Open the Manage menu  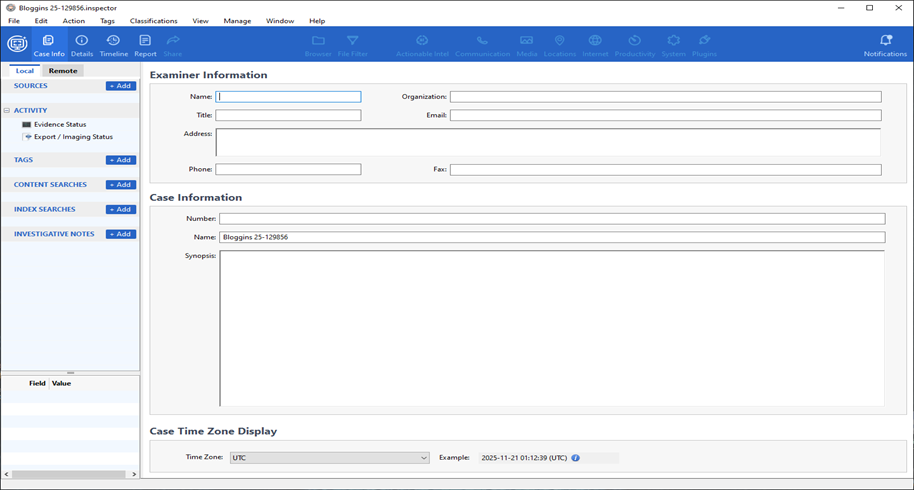coord(237,21)
